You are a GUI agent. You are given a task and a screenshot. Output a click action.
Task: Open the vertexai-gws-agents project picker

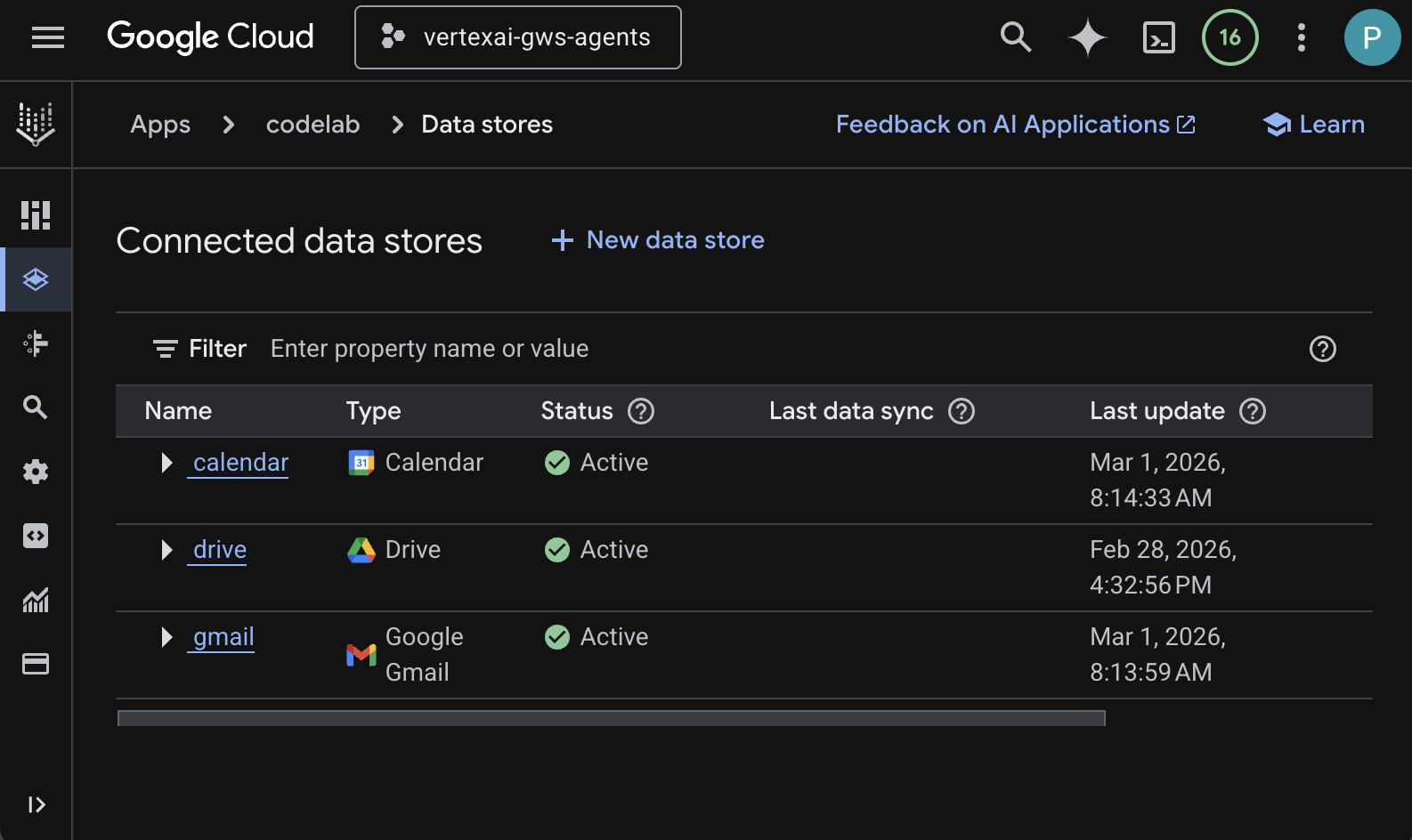pyautogui.click(x=518, y=37)
